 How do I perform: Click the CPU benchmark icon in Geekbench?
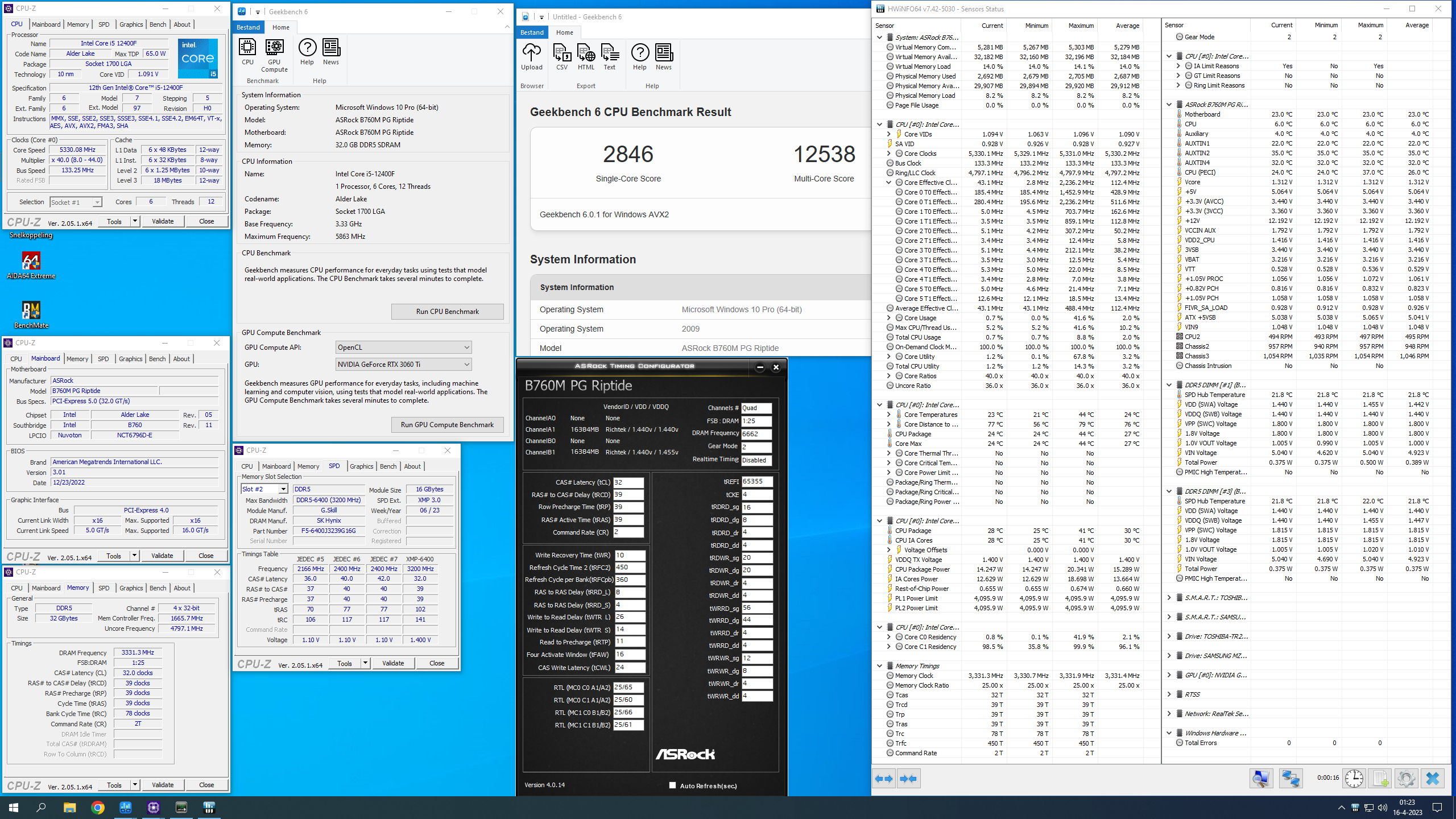pyautogui.click(x=247, y=52)
